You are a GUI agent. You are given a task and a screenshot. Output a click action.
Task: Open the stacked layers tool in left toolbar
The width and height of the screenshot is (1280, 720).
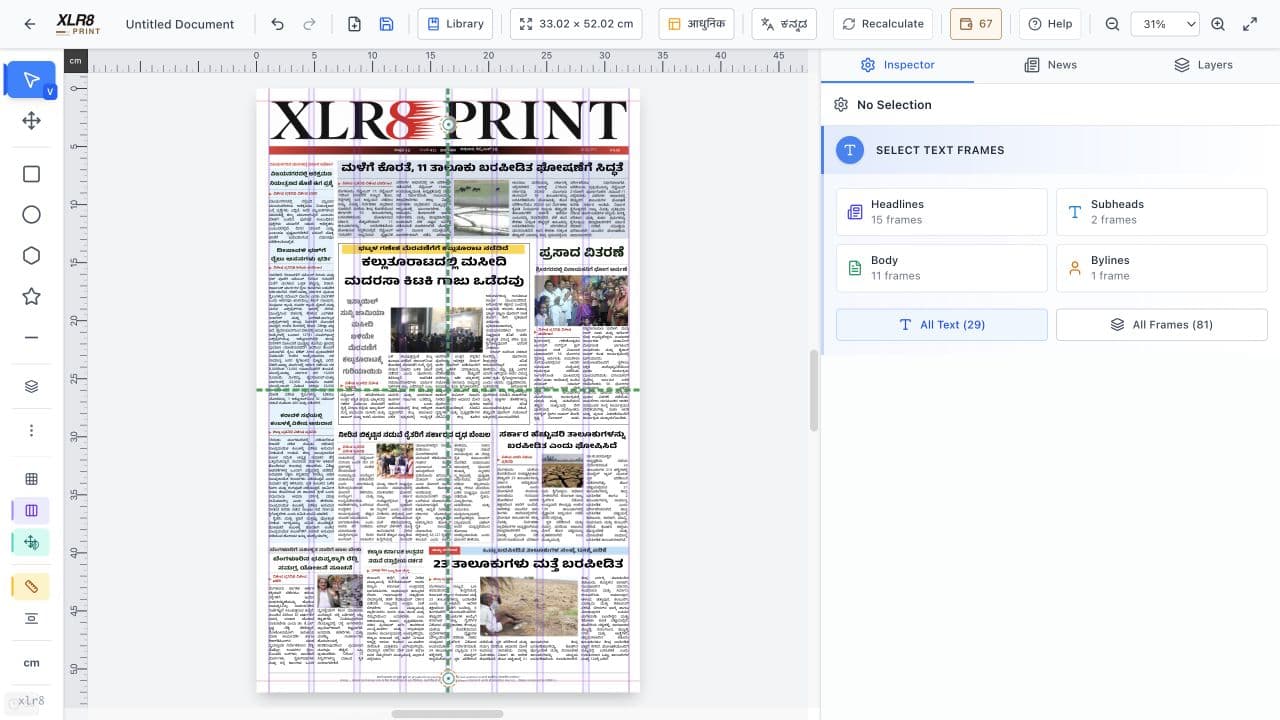[x=31, y=387]
